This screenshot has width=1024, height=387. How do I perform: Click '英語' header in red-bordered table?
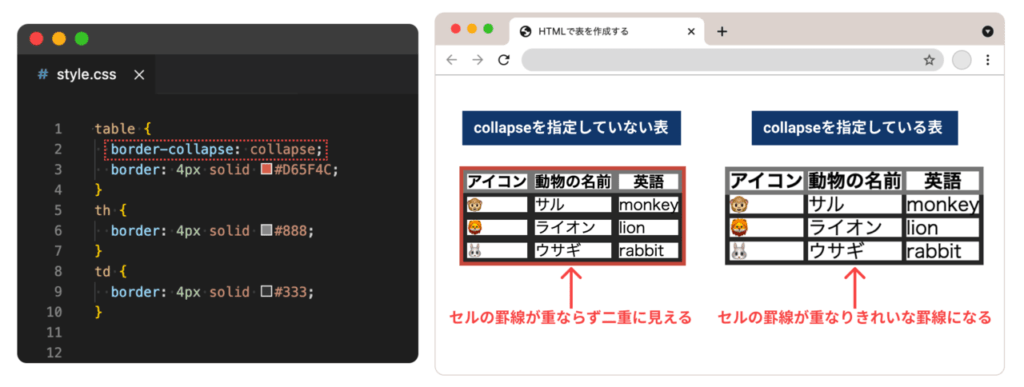pos(648,181)
